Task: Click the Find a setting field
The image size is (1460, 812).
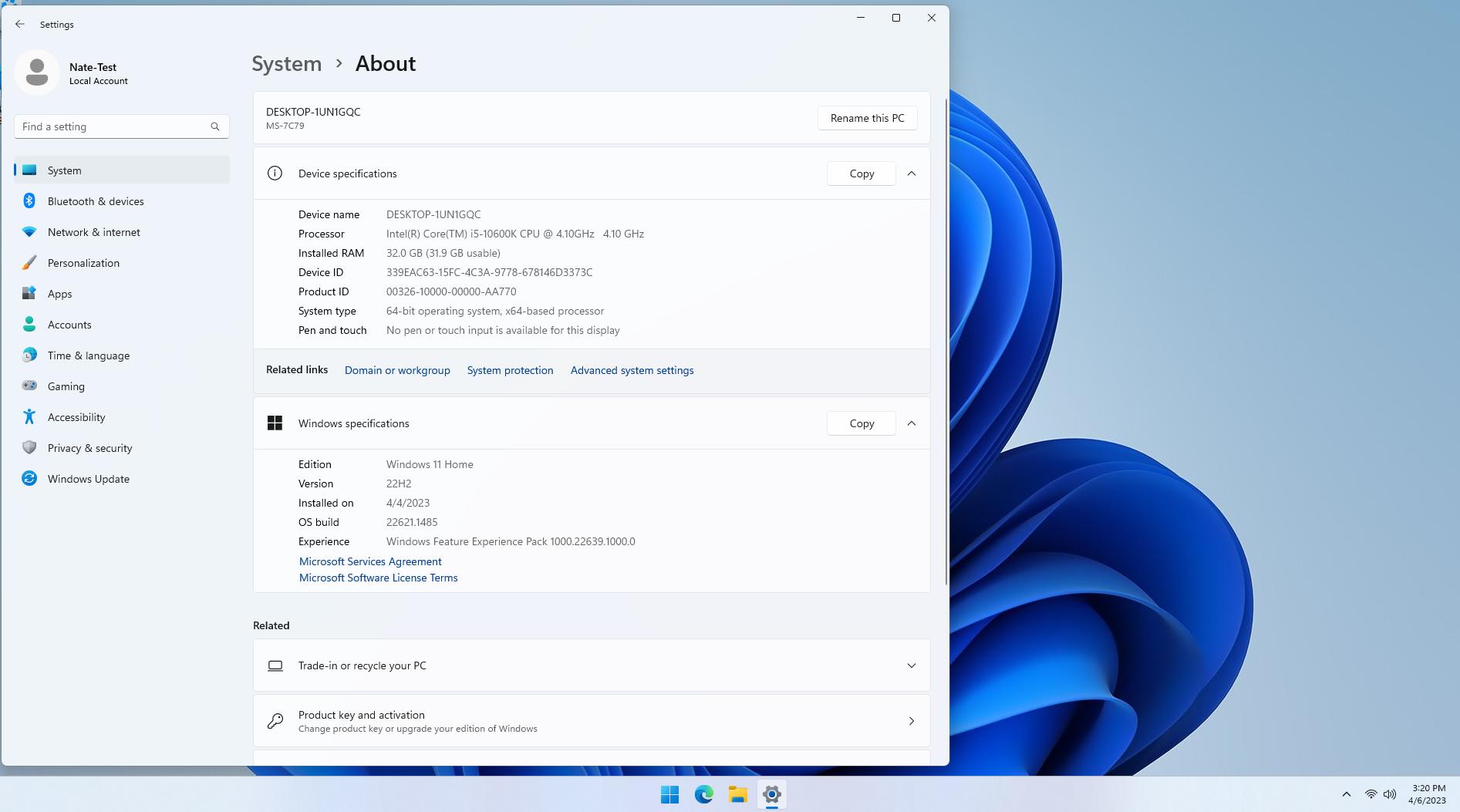Action: click(x=122, y=126)
